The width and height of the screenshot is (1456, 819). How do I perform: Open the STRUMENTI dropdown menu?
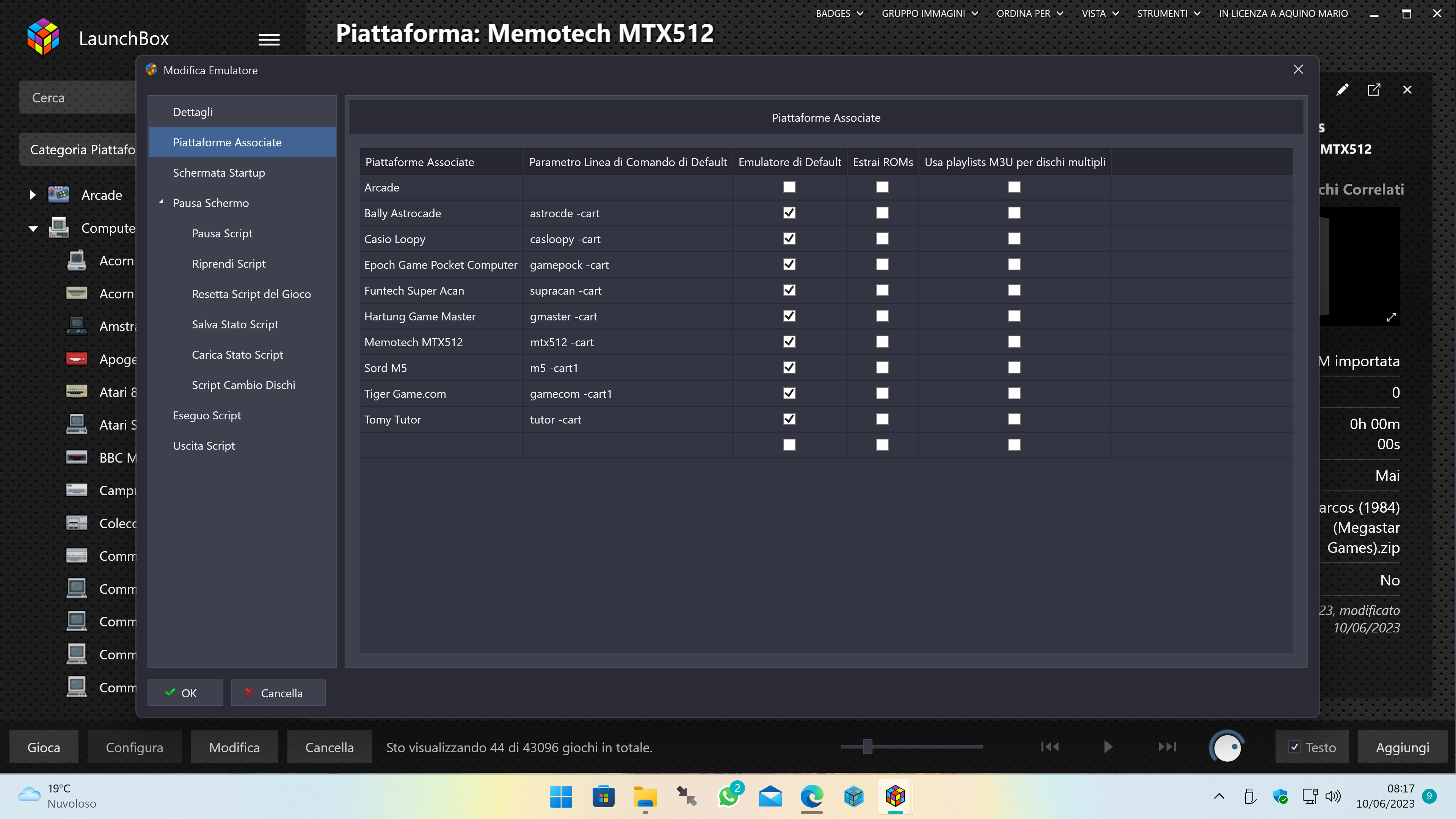point(1169,14)
